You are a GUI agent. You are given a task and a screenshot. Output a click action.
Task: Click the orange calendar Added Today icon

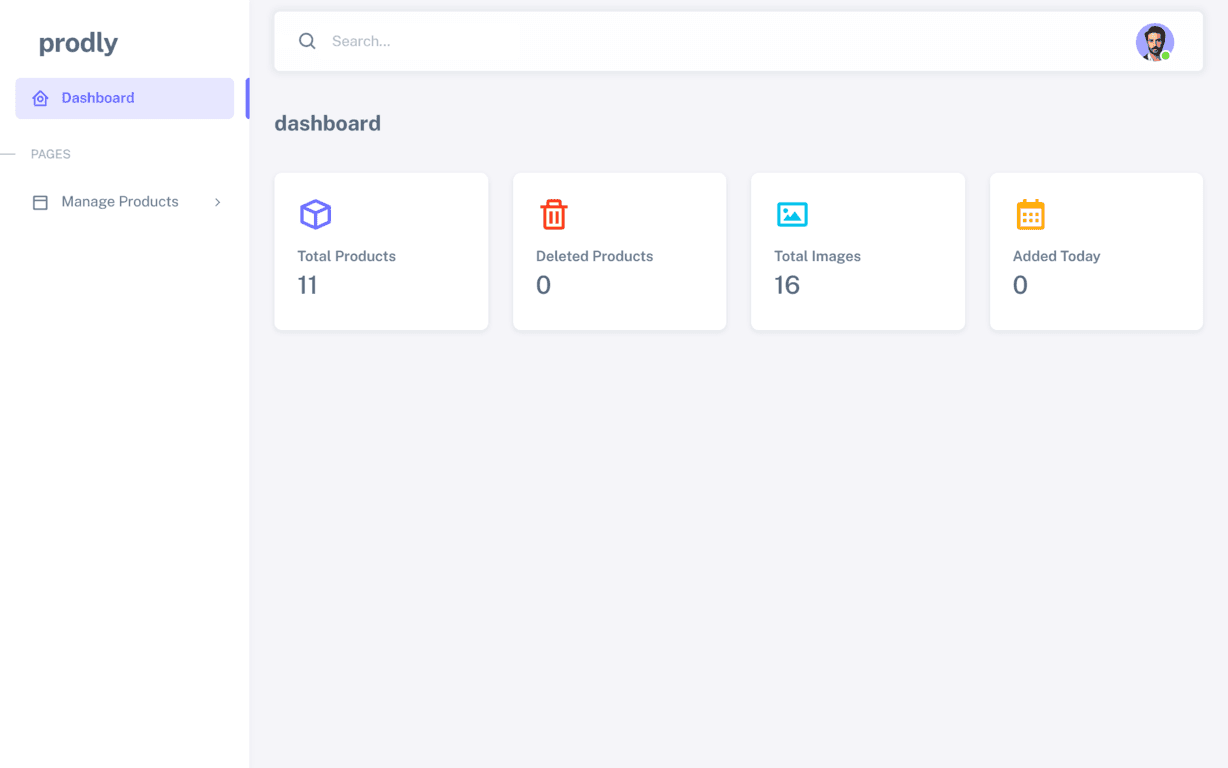1030,214
